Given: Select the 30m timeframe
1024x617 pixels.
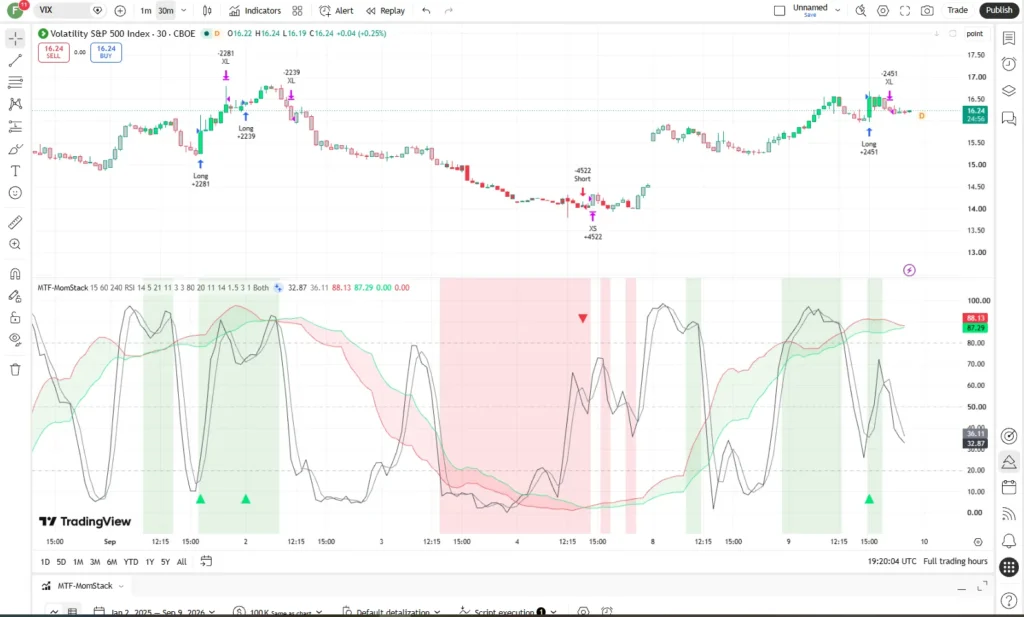Looking at the screenshot, I should pos(166,10).
